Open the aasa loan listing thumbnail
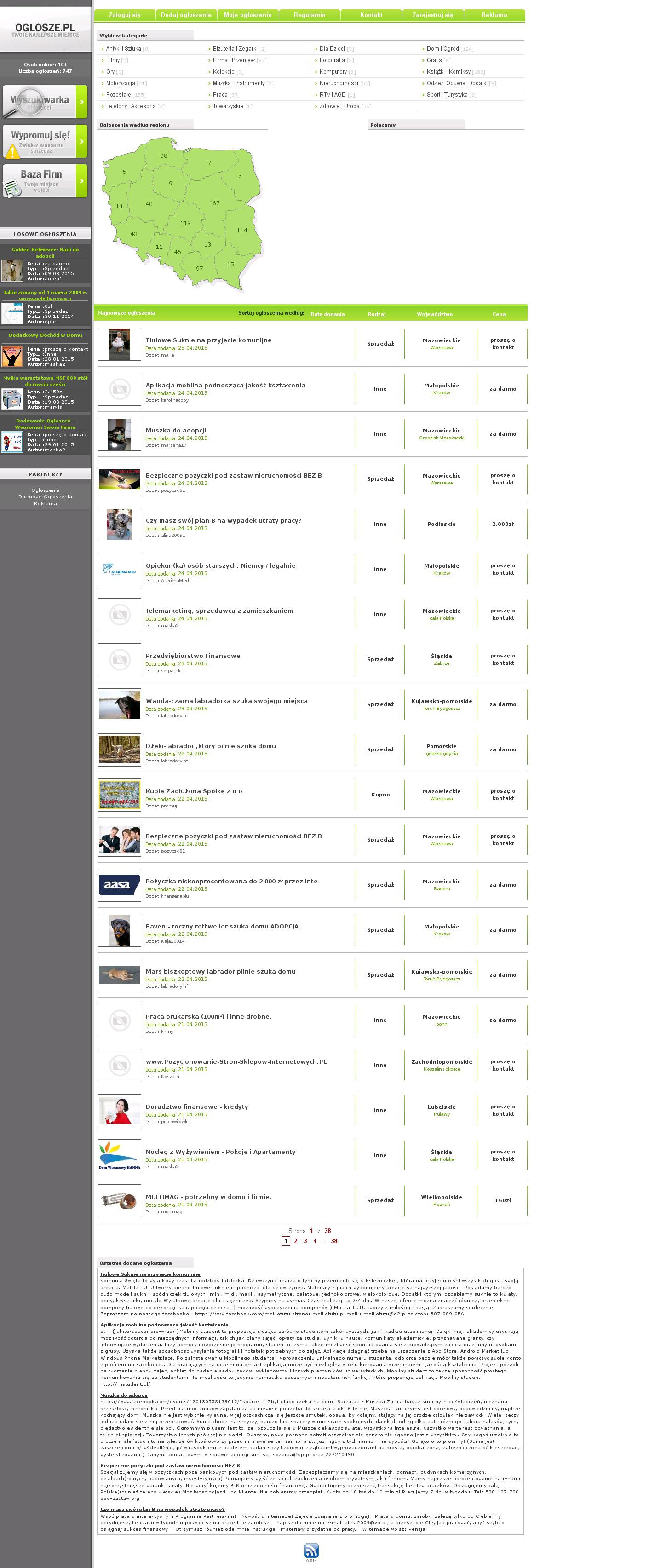The image size is (655, 1568). [x=119, y=884]
